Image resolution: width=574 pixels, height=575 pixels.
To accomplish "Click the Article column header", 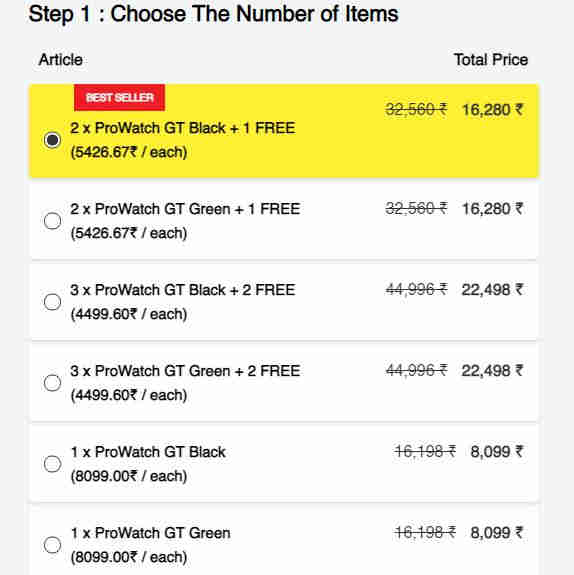I will [x=61, y=60].
